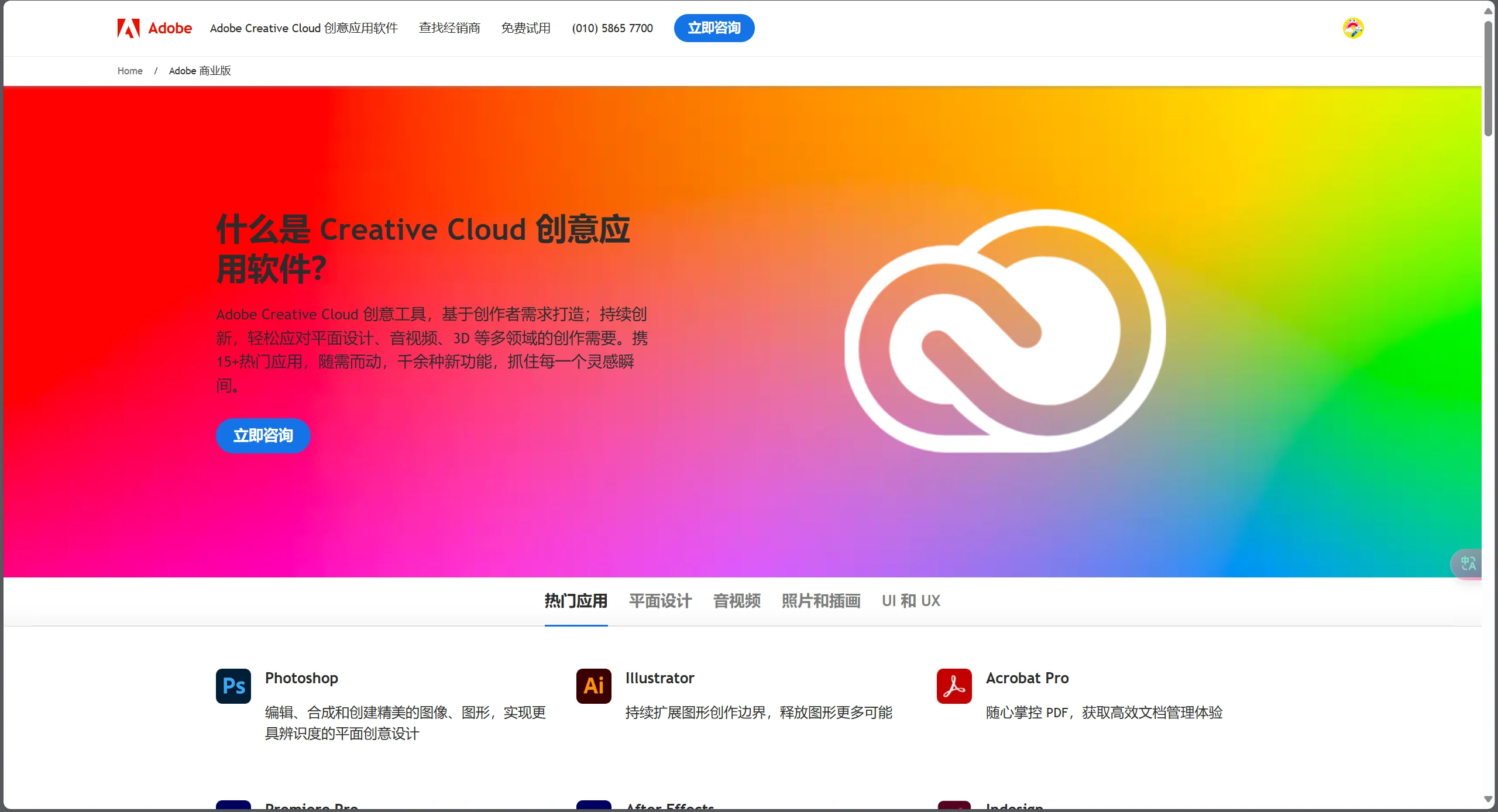Switch to the 平面设计 tab
The image size is (1498, 812).
pyautogui.click(x=660, y=601)
